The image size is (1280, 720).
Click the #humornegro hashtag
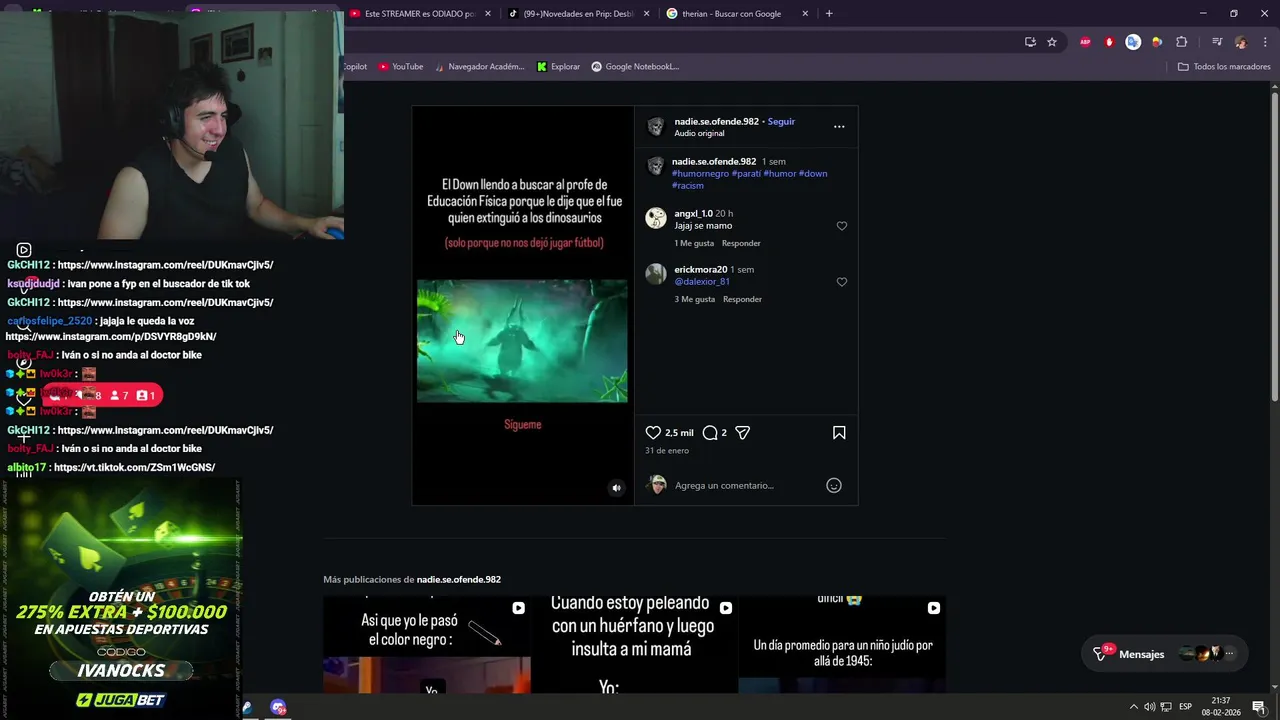tap(700, 174)
